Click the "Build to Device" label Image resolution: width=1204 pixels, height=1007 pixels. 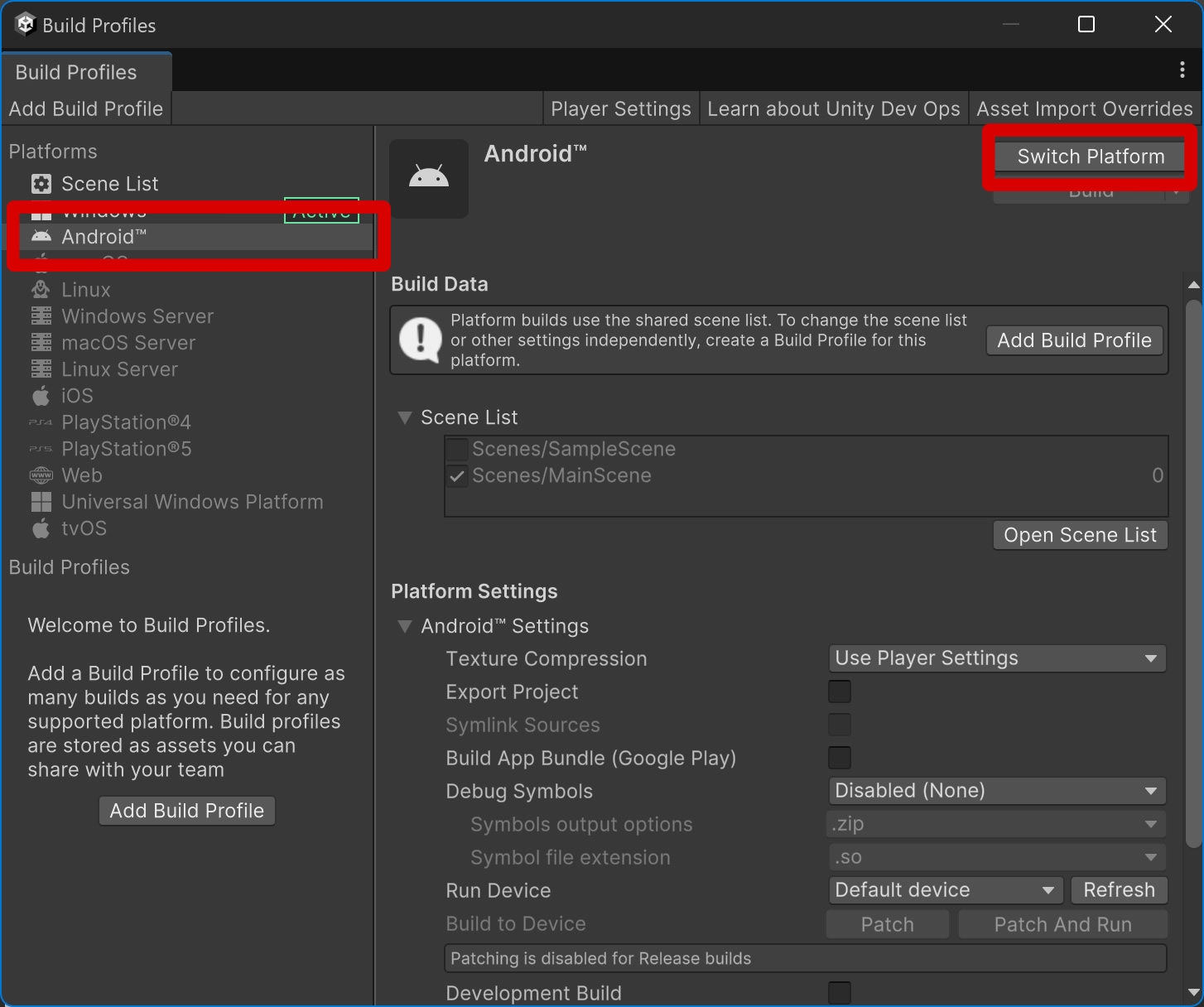pos(516,924)
